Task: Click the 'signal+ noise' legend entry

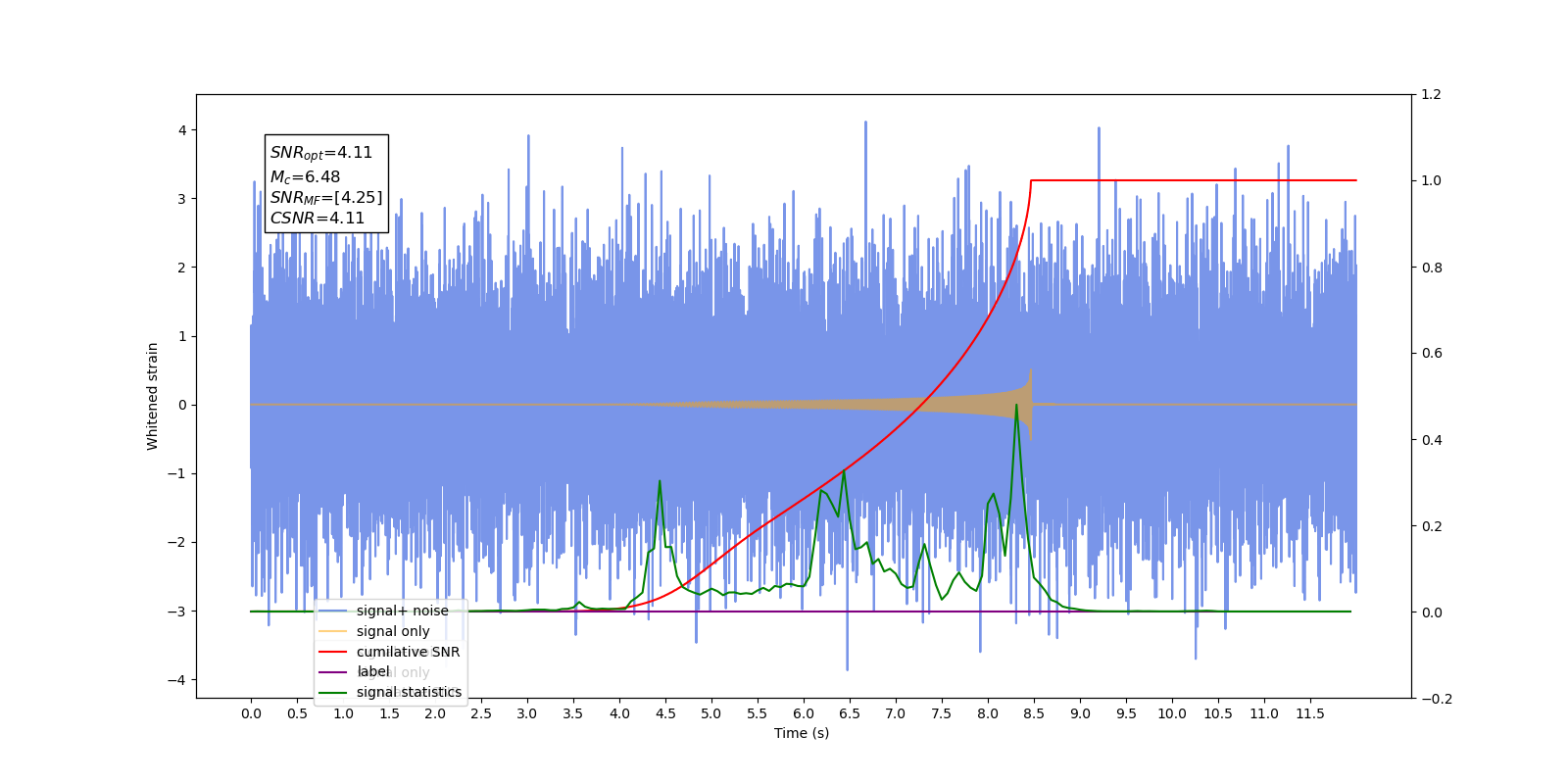Action: [383, 611]
